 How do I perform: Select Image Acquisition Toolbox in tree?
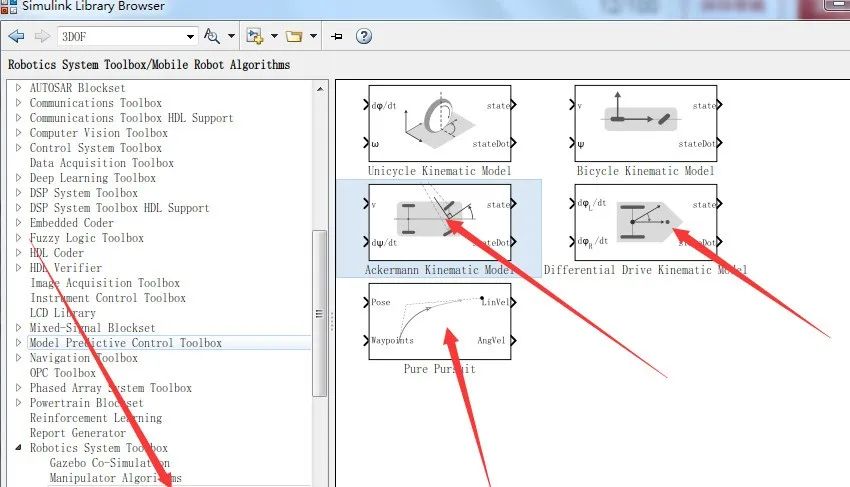point(105,283)
